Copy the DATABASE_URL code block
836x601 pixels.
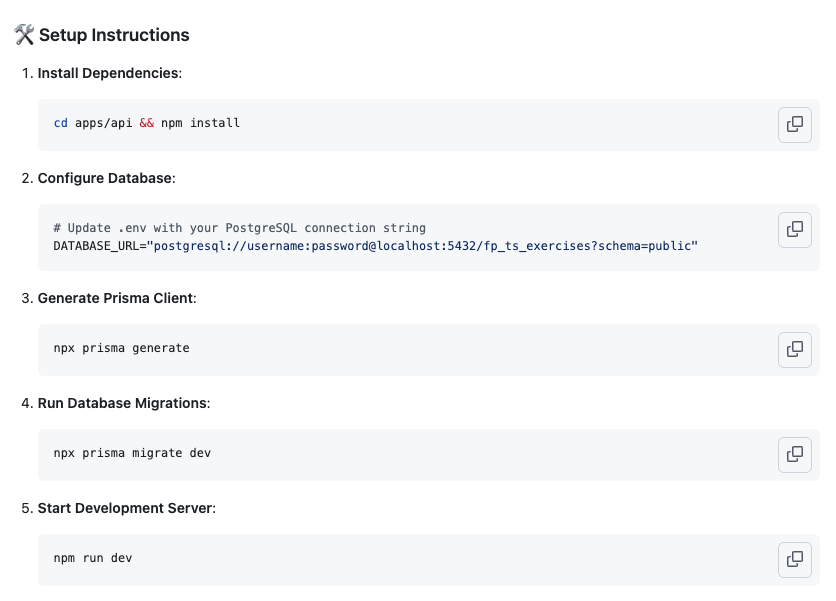point(794,230)
